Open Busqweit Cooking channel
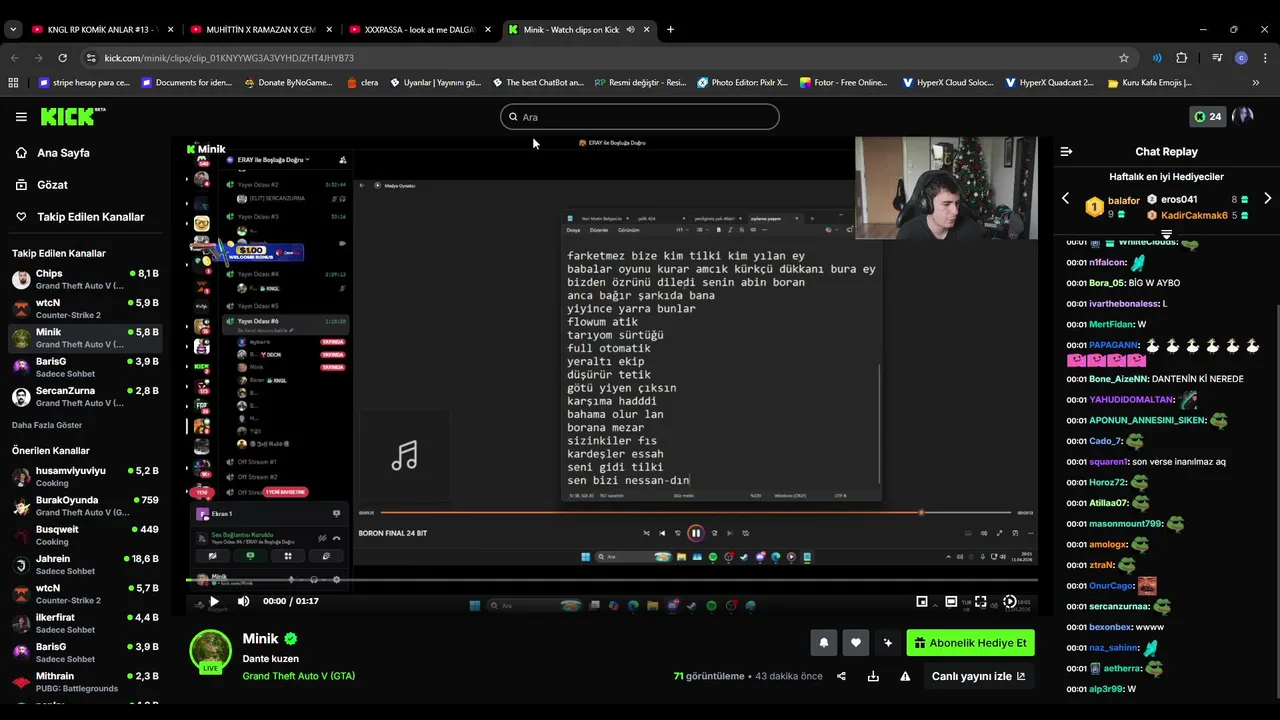This screenshot has height=720, width=1280. (x=85, y=535)
